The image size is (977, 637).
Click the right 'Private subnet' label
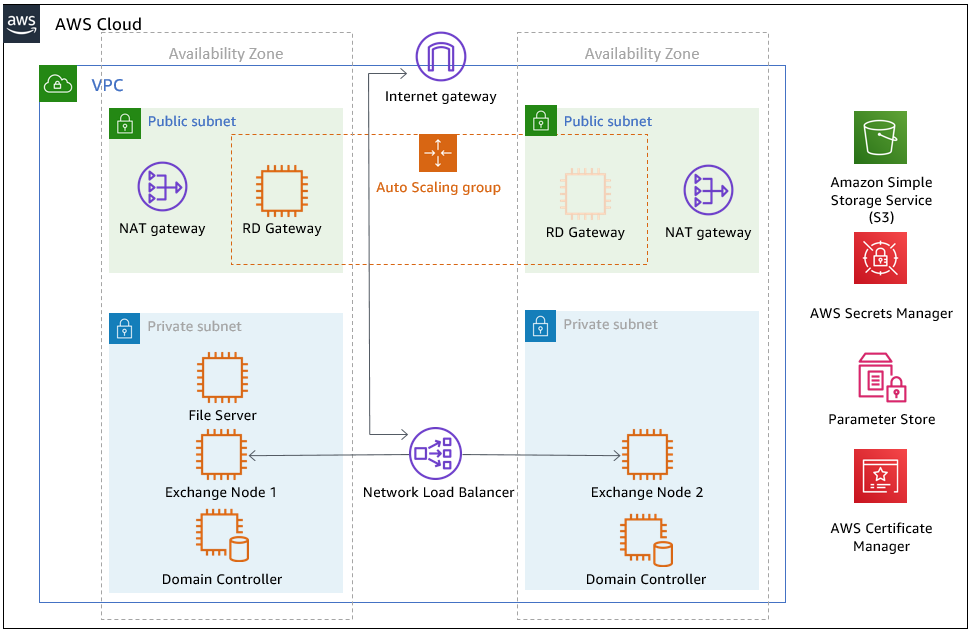point(611,325)
